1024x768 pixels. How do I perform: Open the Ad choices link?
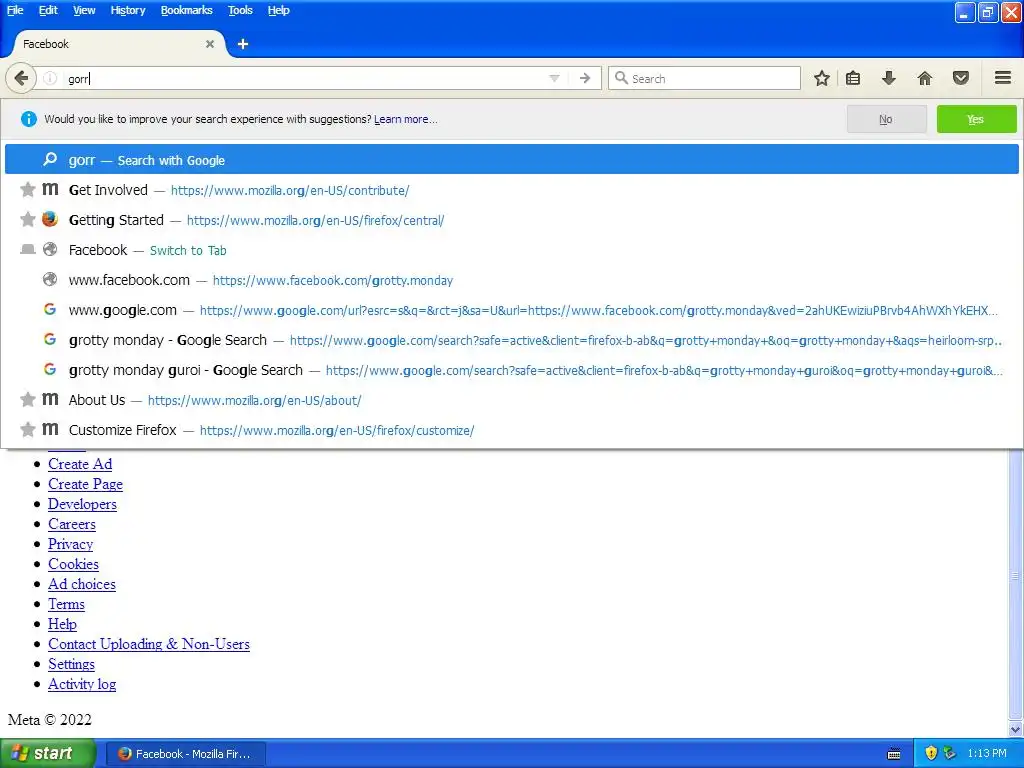[x=82, y=584]
